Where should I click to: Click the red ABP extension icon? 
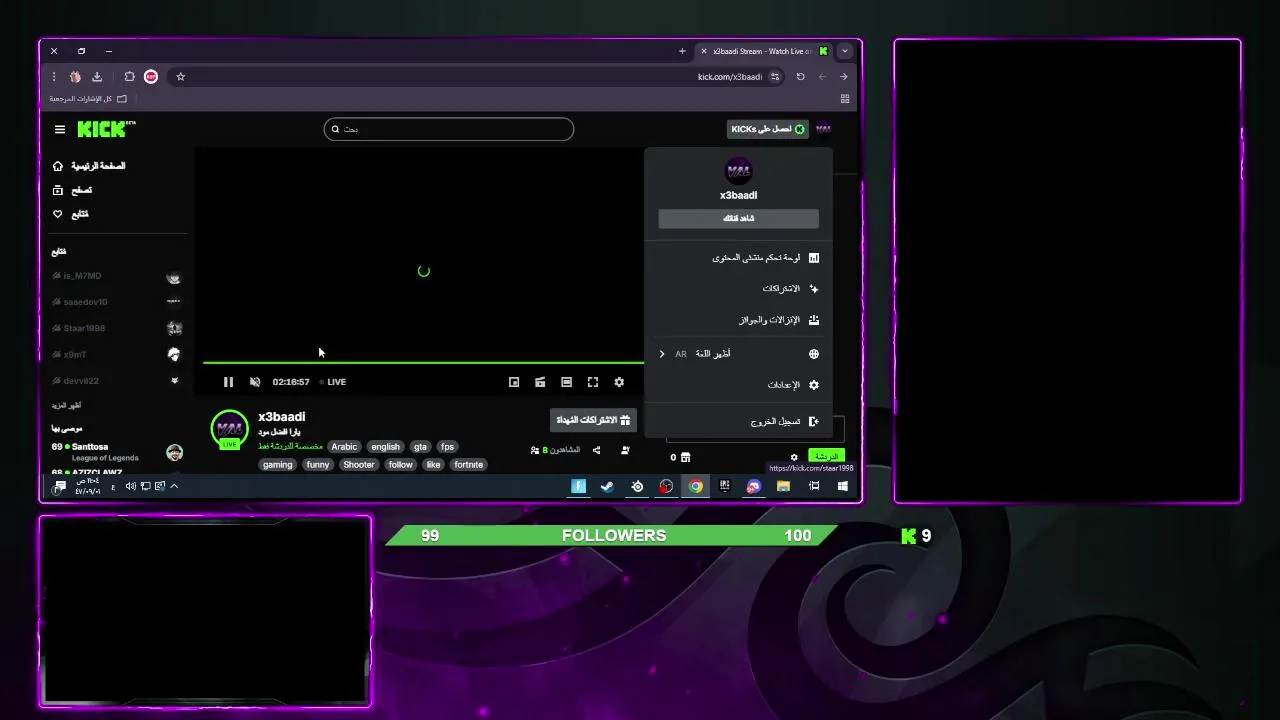(151, 76)
